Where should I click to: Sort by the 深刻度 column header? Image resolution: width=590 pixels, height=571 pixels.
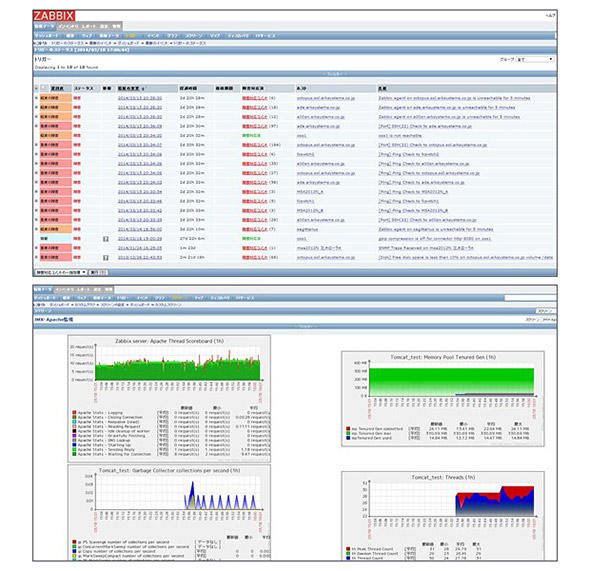pyautogui.click(x=57, y=88)
